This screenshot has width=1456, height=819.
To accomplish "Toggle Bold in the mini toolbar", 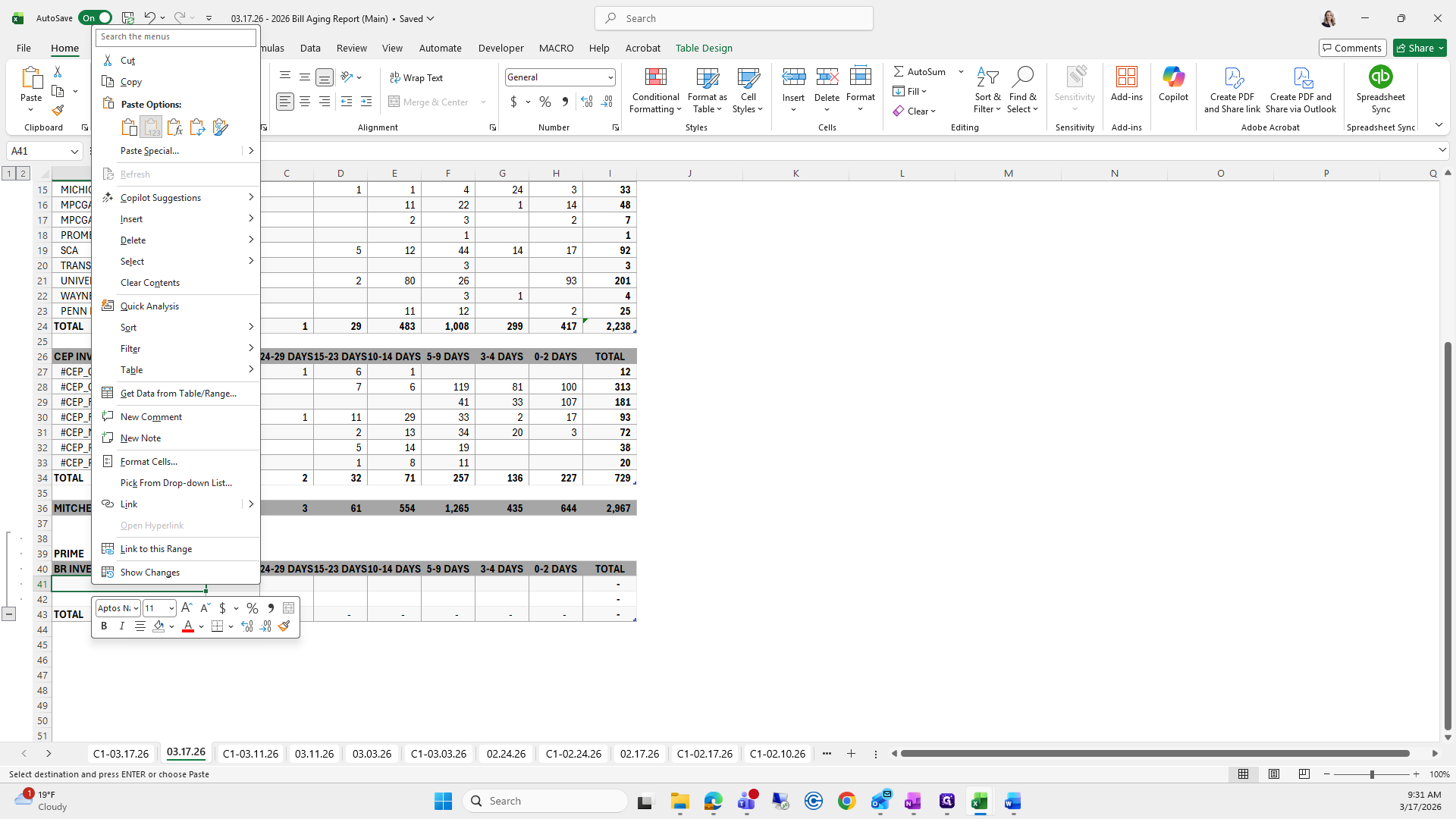I will point(104,626).
